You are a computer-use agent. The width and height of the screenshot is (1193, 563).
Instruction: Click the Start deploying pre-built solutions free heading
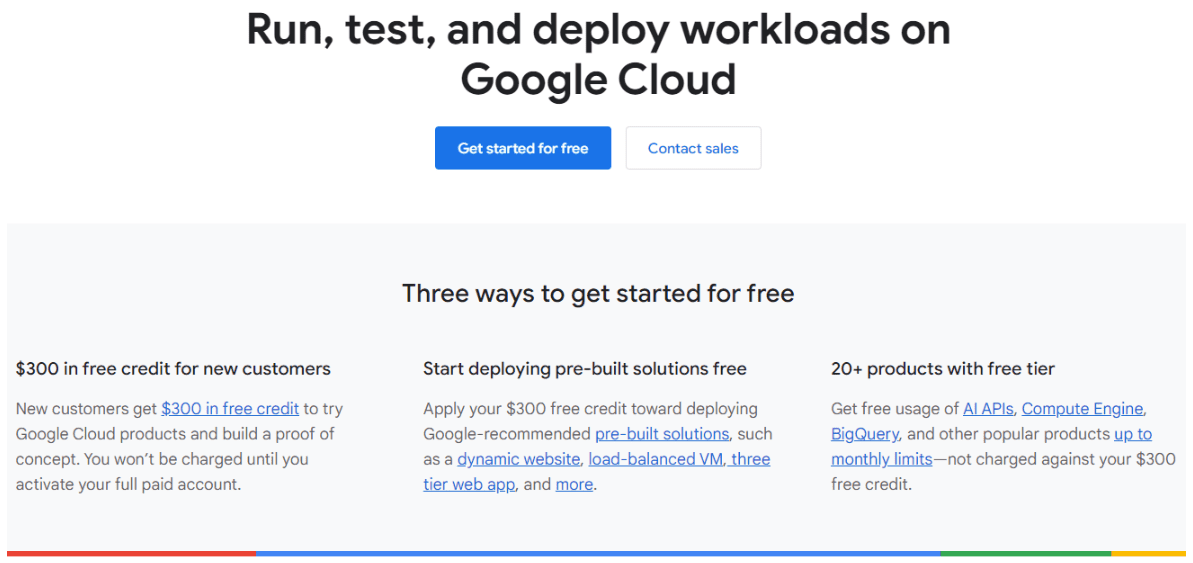[585, 369]
